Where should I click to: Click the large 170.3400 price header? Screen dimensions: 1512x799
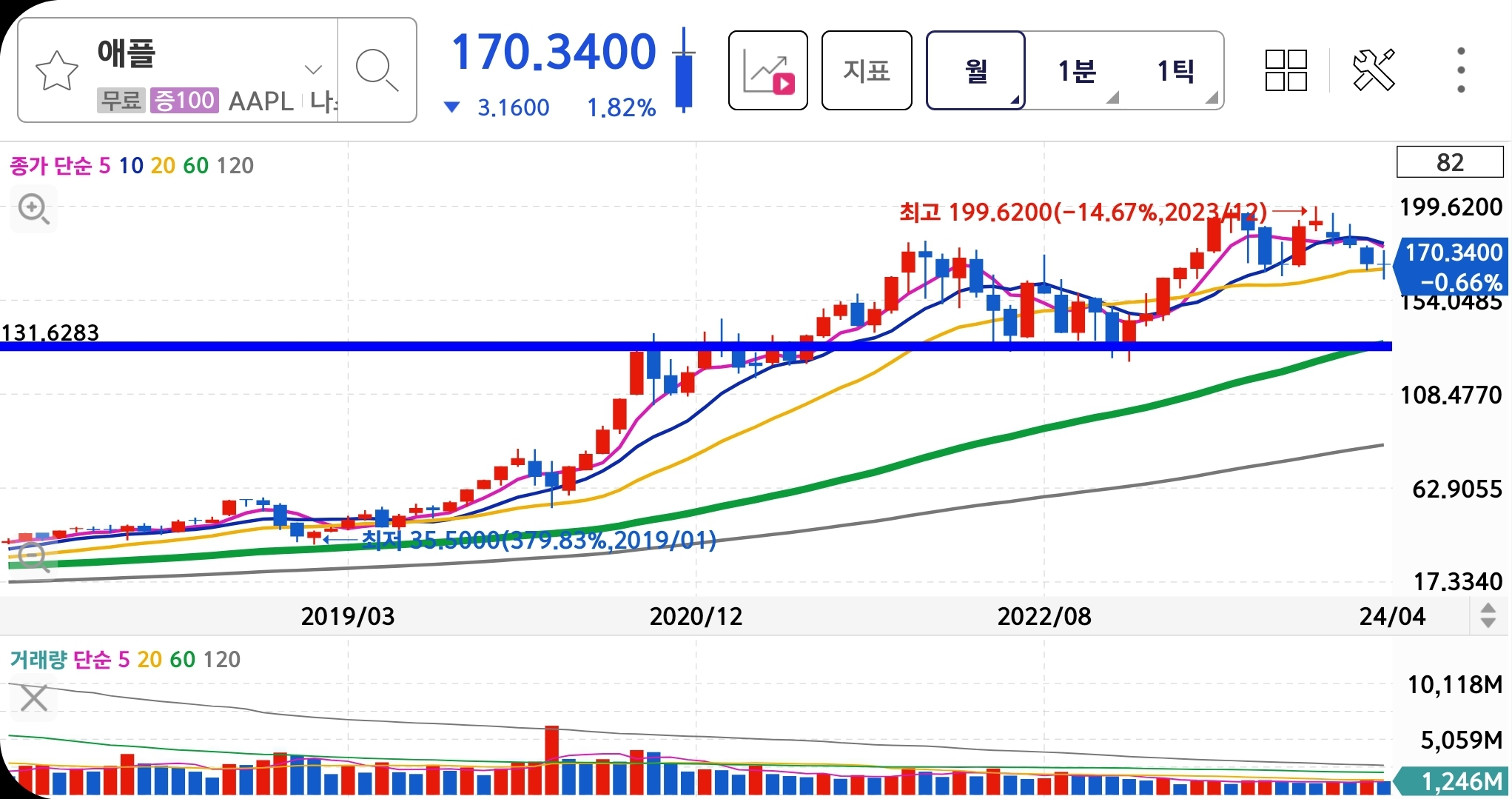(x=554, y=52)
